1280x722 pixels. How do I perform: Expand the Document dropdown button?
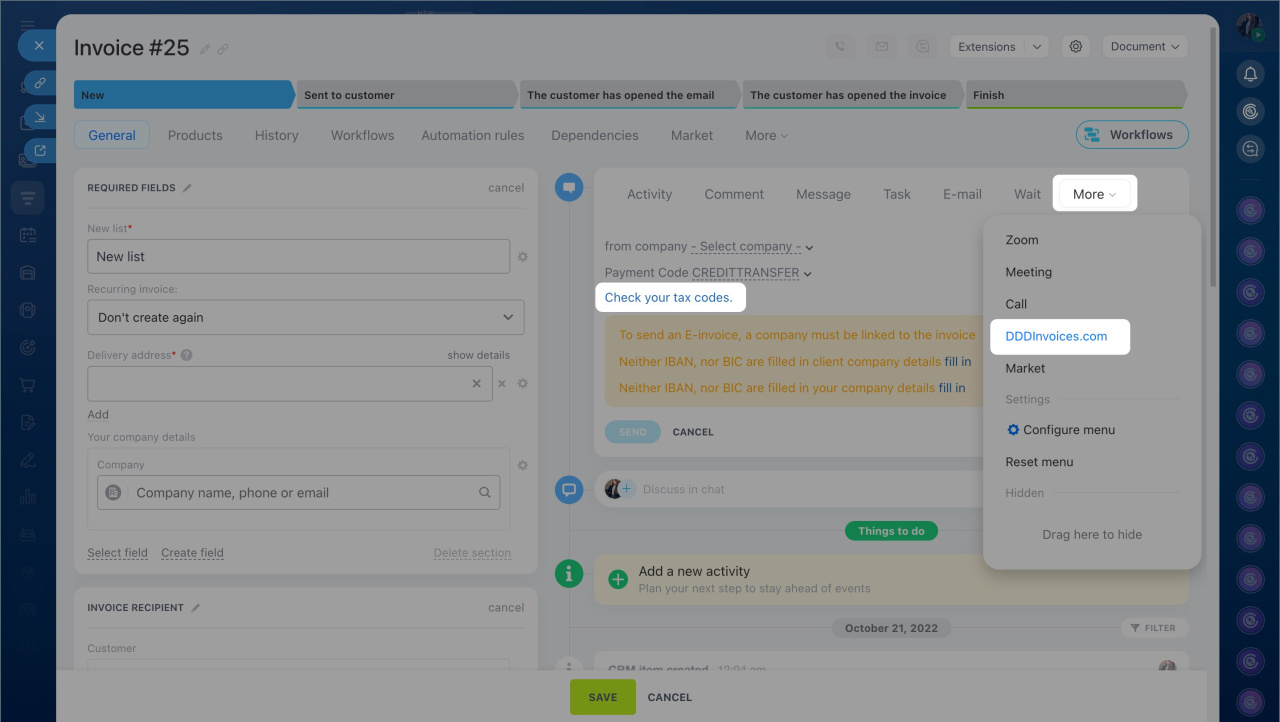point(1145,47)
